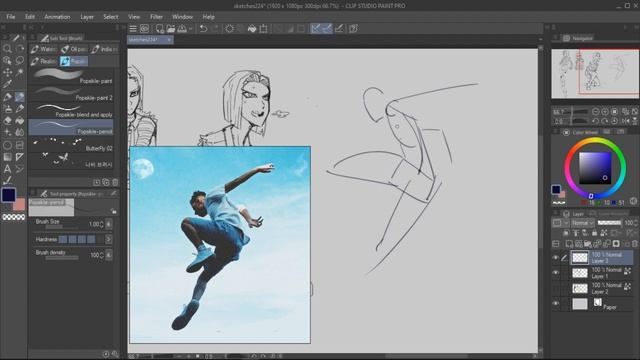Open the Window menu

pyautogui.click(x=182, y=17)
